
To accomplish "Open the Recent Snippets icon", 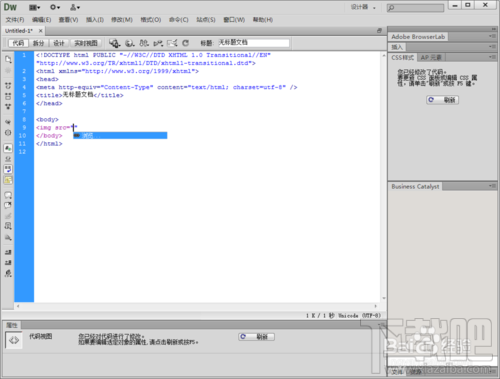I will (8, 226).
